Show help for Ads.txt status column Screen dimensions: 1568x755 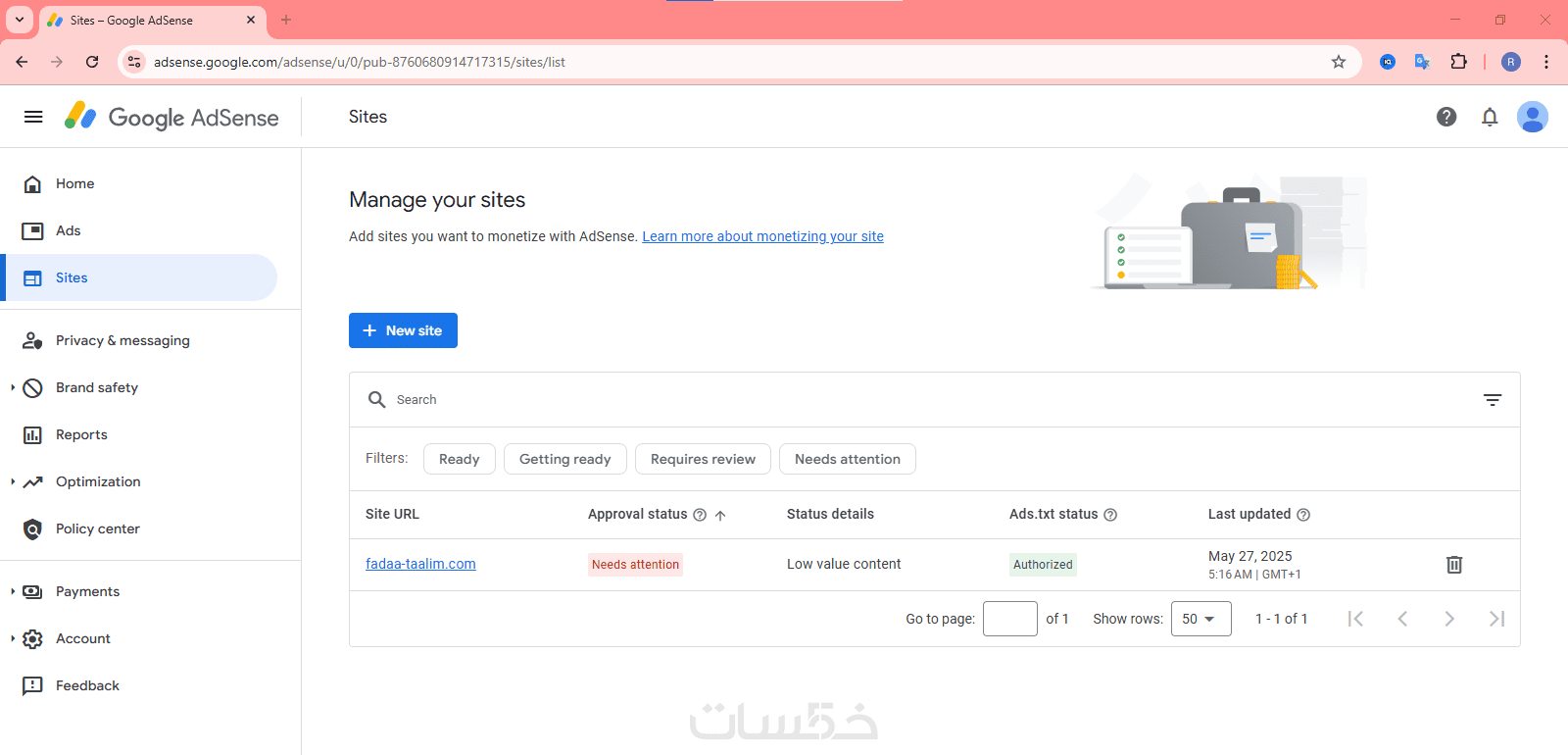[x=1110, y=515]
